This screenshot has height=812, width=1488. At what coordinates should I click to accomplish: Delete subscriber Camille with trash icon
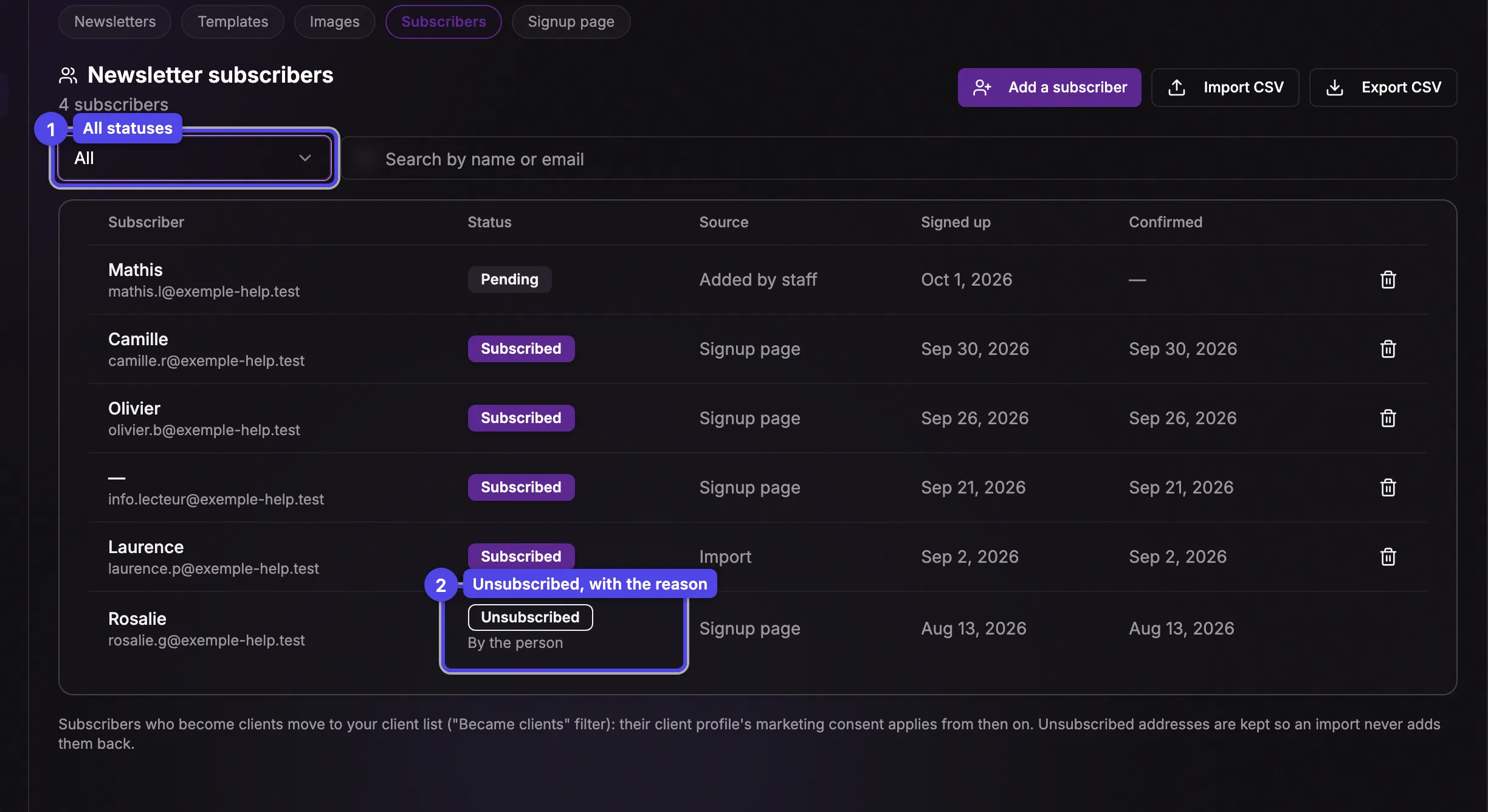pos(1388,349)
